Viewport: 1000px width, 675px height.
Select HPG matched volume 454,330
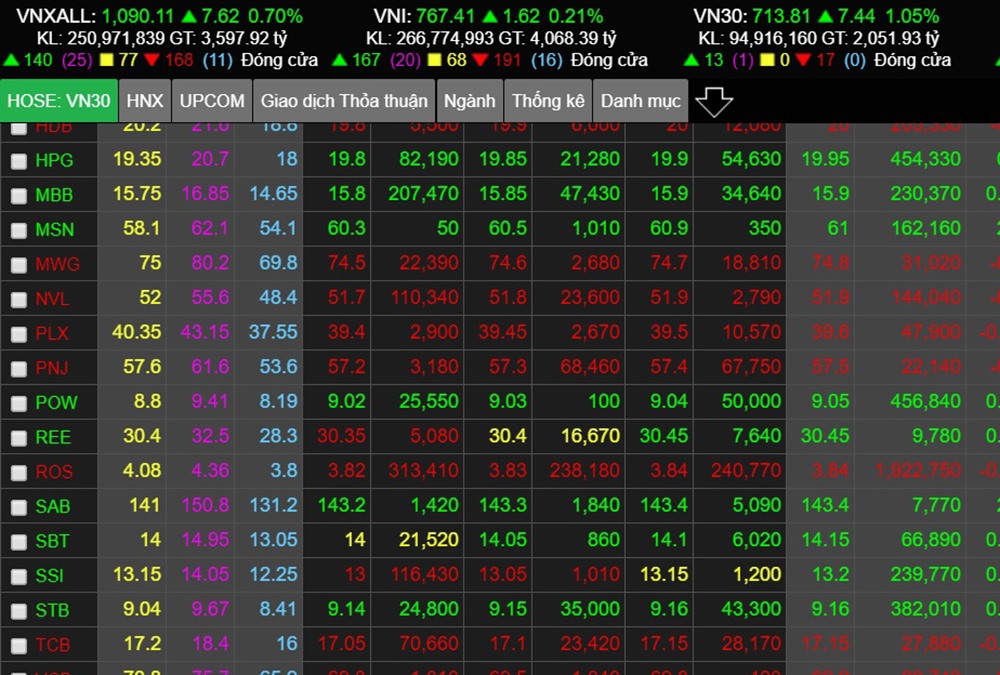tap(925, 159)
